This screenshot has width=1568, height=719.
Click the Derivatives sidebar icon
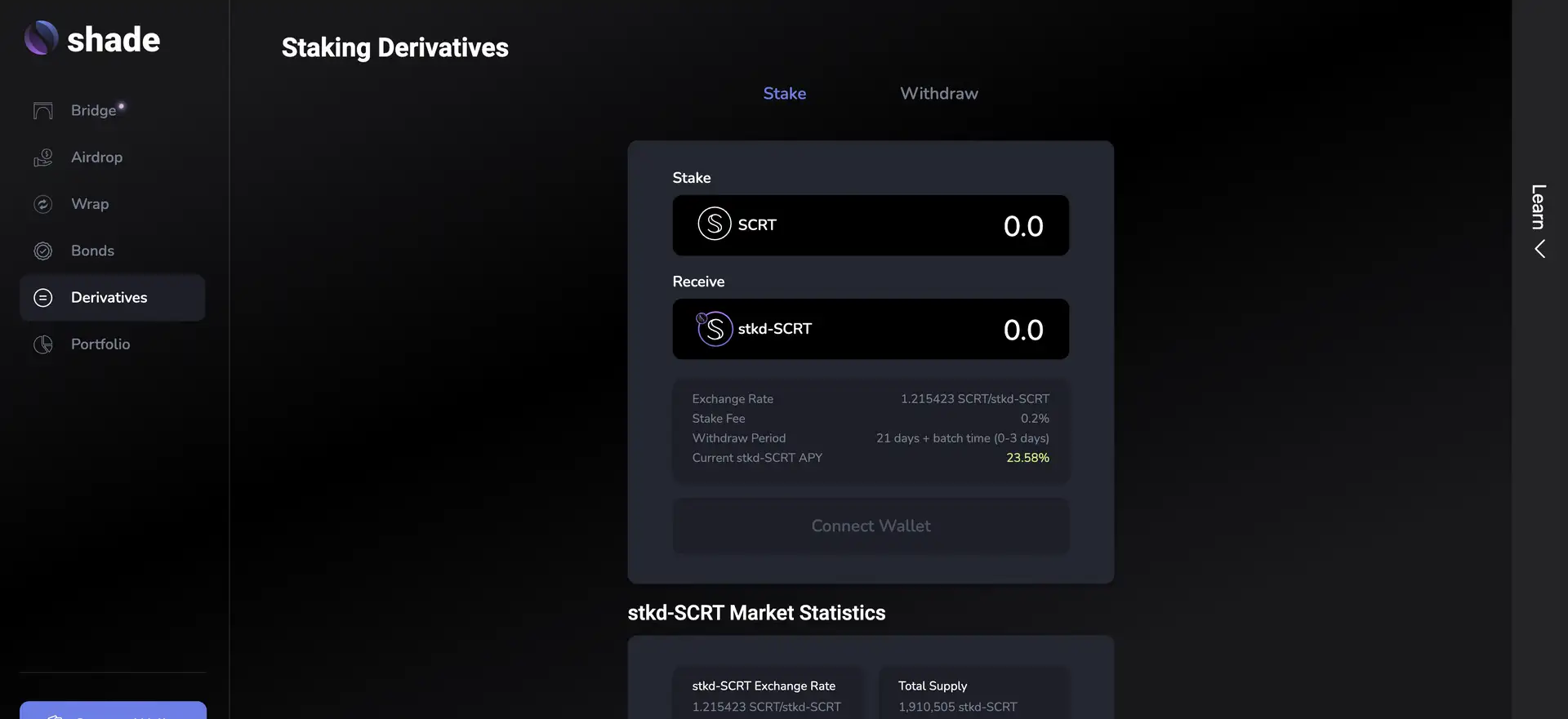43,298
